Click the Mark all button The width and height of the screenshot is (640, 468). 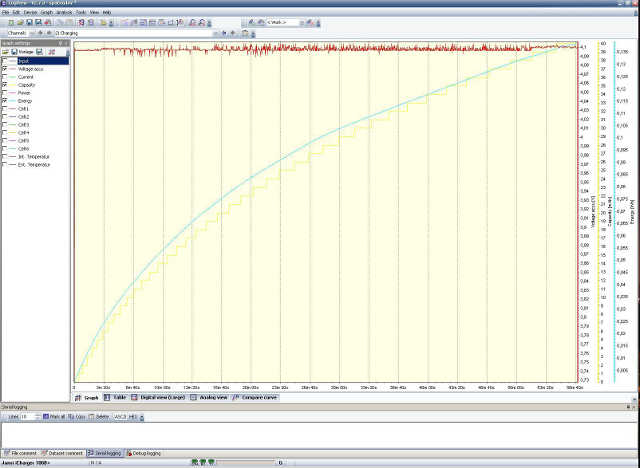coord(52,415)
